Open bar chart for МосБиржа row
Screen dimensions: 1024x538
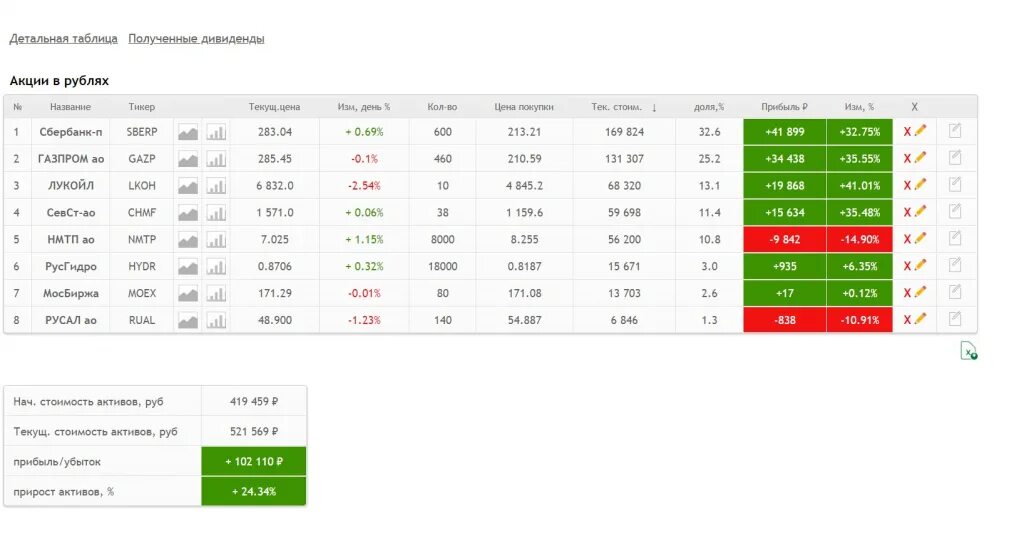click(x=216, y=294)
